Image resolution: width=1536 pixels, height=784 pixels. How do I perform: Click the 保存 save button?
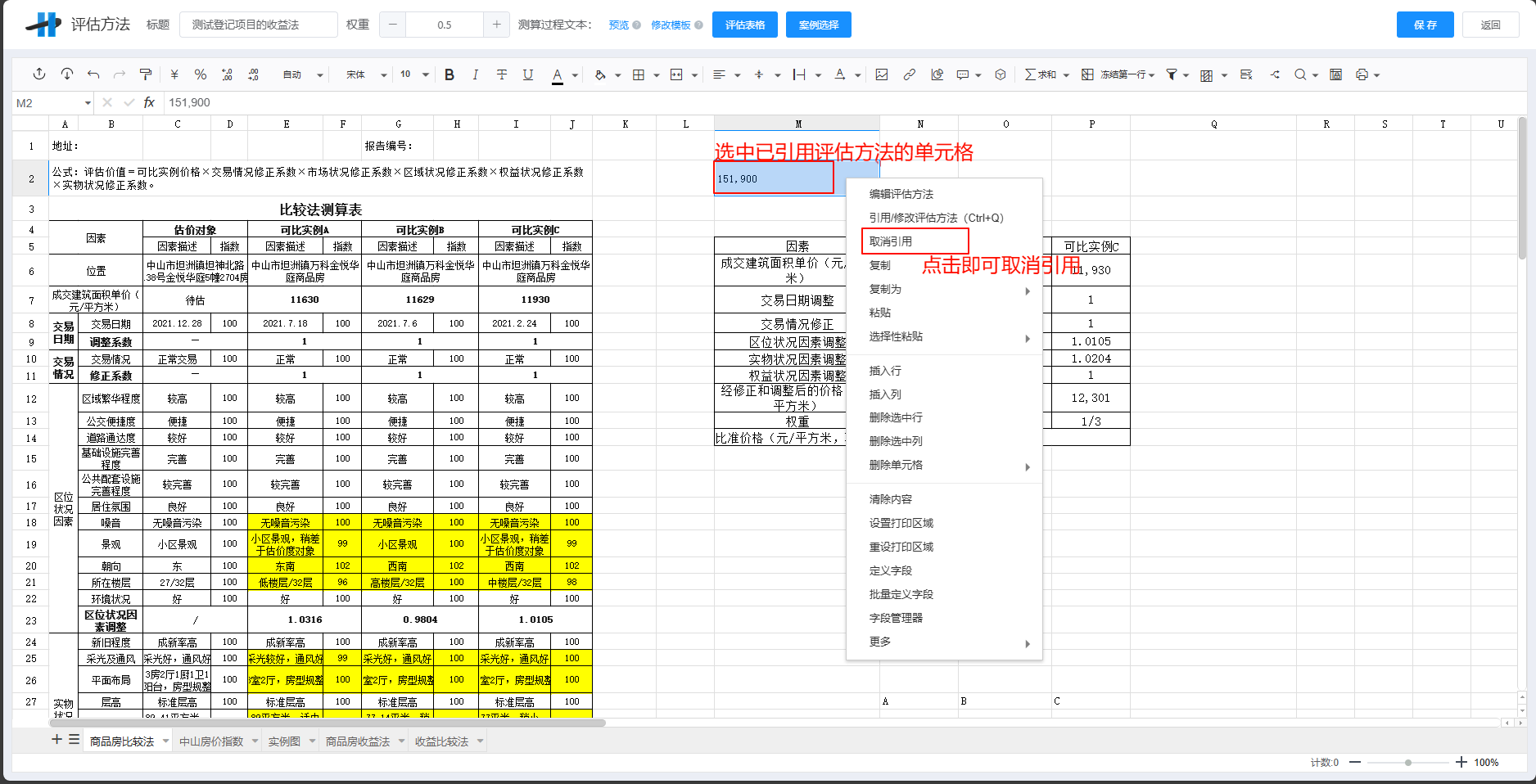(x=1425, y=25)
